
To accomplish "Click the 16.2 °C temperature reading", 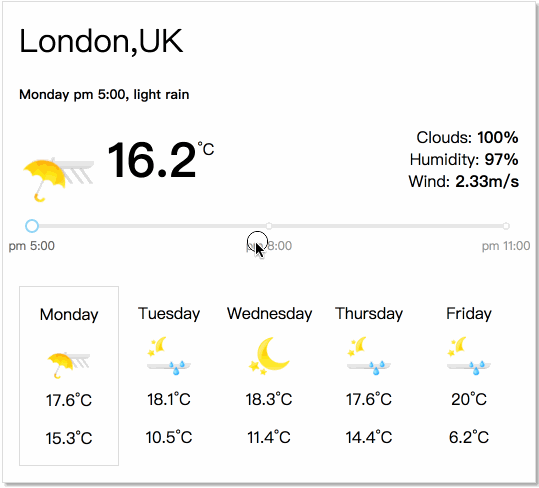I will click(160, 160).
